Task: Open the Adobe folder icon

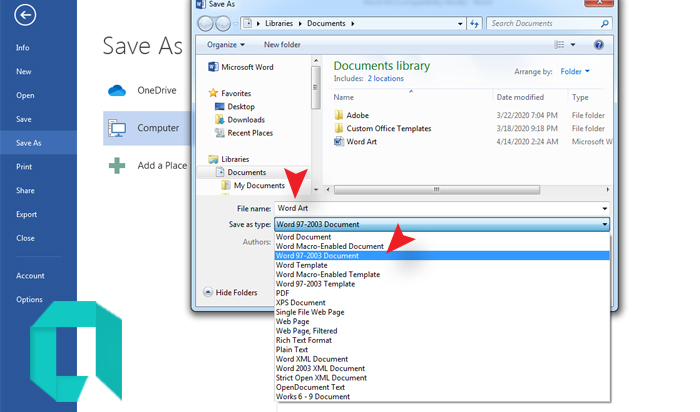Action: 339,115
